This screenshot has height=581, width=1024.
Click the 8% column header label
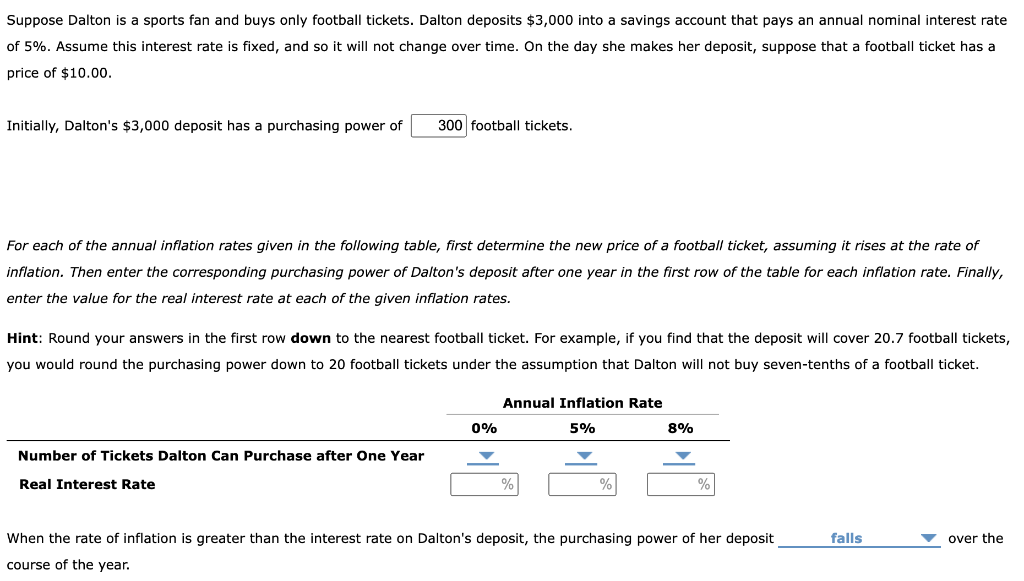coord(681,428)
